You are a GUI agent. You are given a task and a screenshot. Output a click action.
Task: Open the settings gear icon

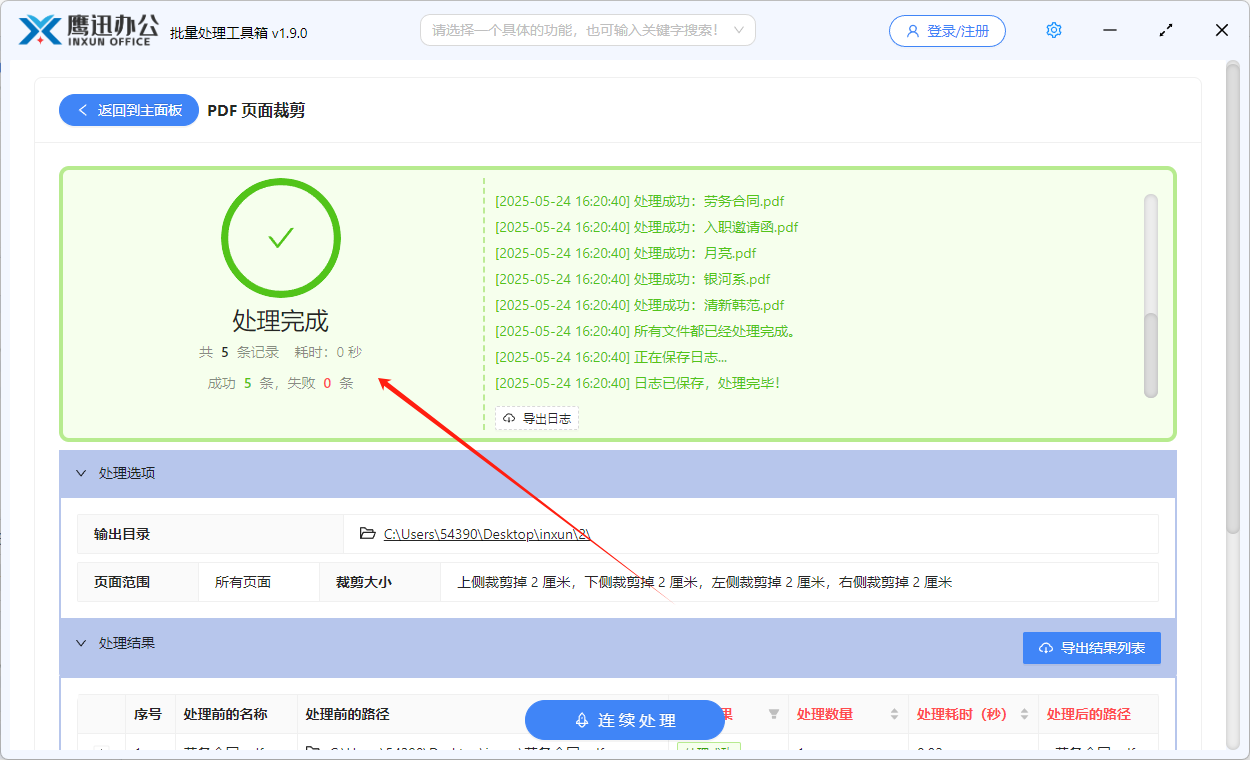coord(1053,30)
